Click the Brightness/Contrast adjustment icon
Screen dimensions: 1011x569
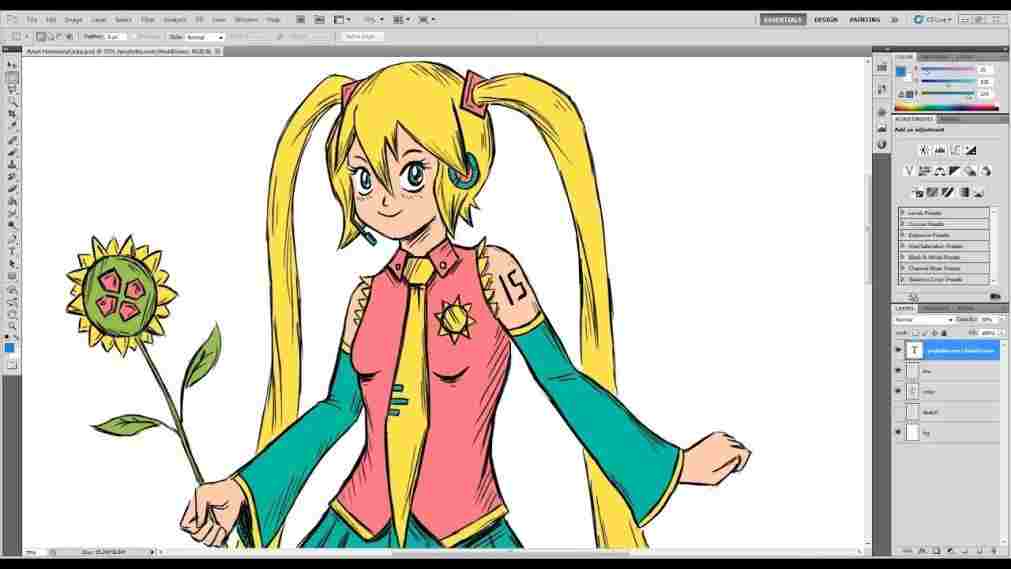(923, 151)
